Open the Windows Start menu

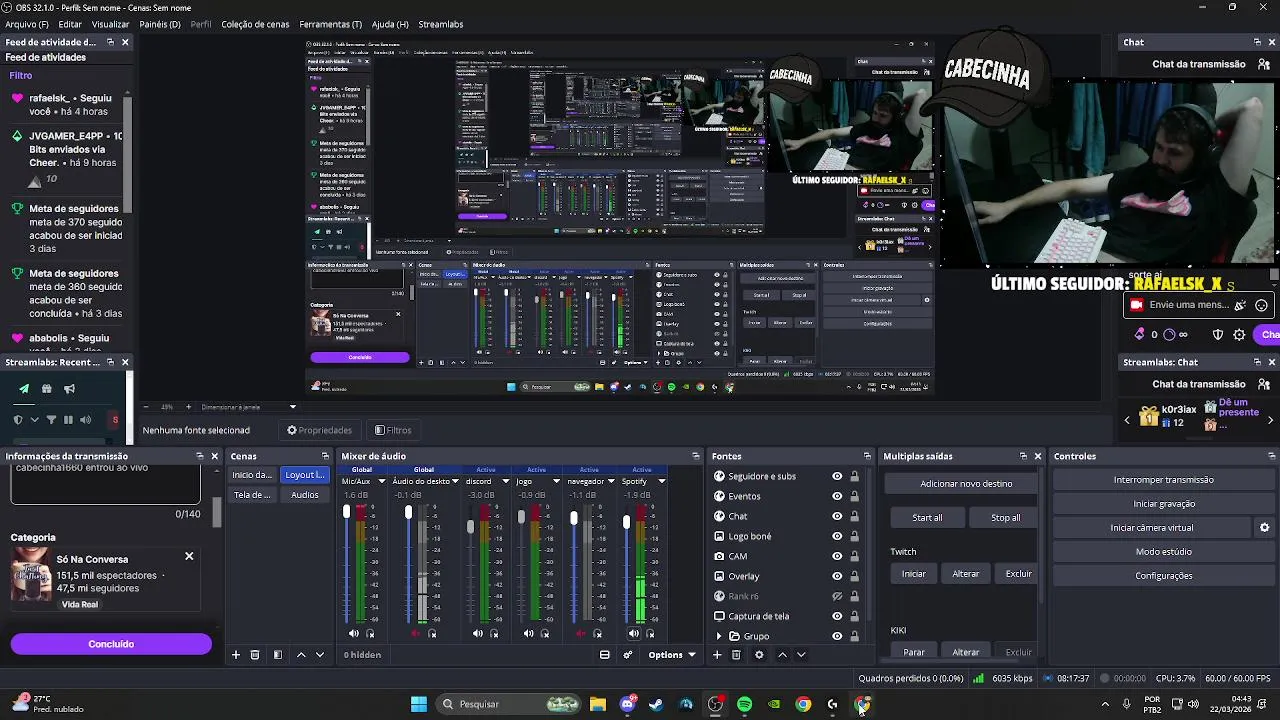419,704
